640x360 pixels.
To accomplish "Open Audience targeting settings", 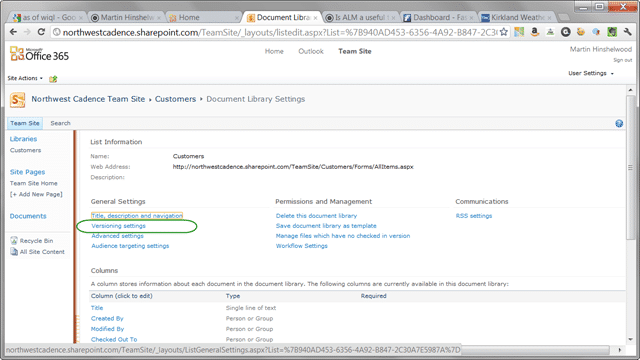I will click(x=130, y=246).
